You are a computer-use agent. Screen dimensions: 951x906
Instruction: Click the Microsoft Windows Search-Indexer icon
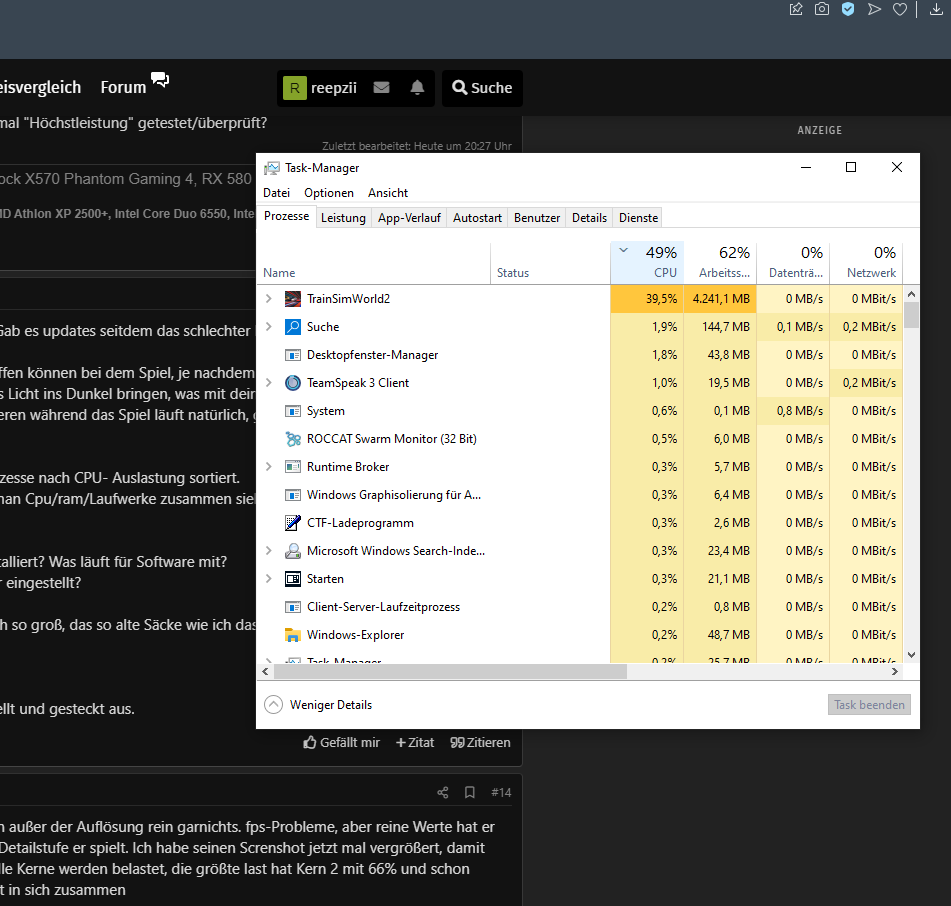pyautogui.click(x=293, y=551)
